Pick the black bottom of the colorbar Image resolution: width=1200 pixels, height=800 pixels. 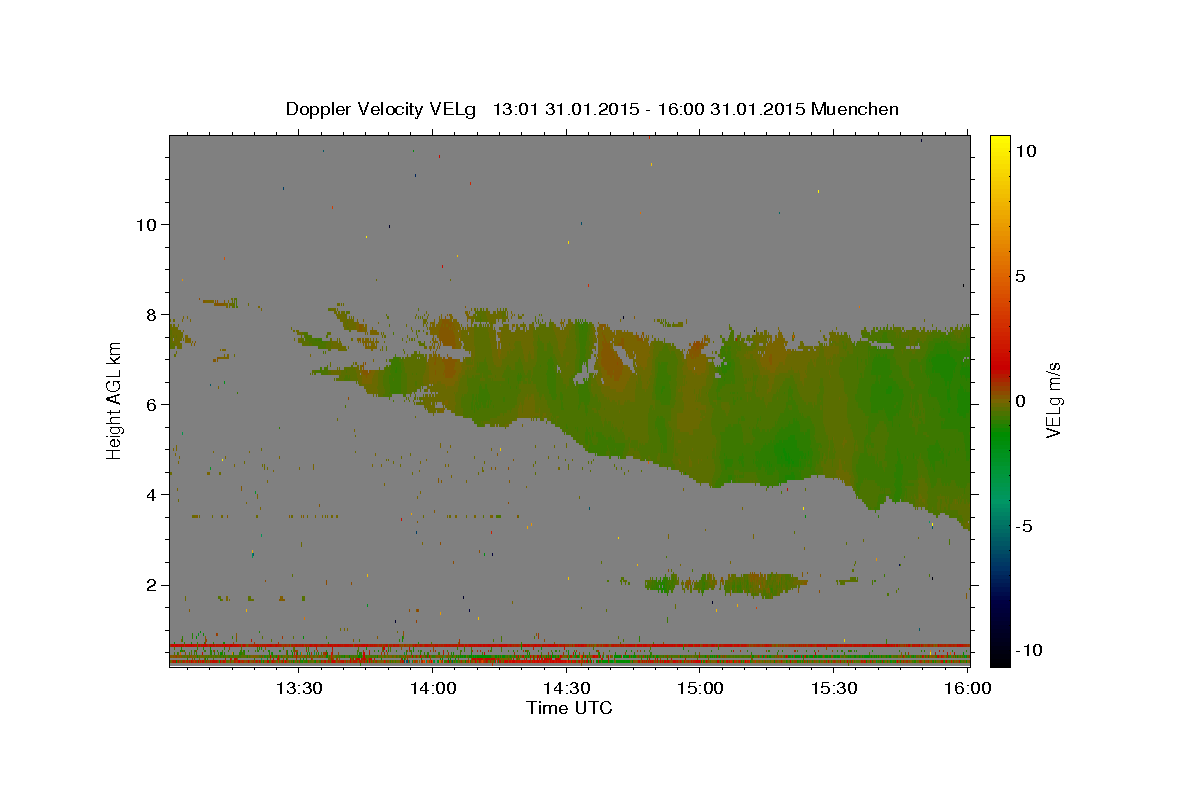999,657
